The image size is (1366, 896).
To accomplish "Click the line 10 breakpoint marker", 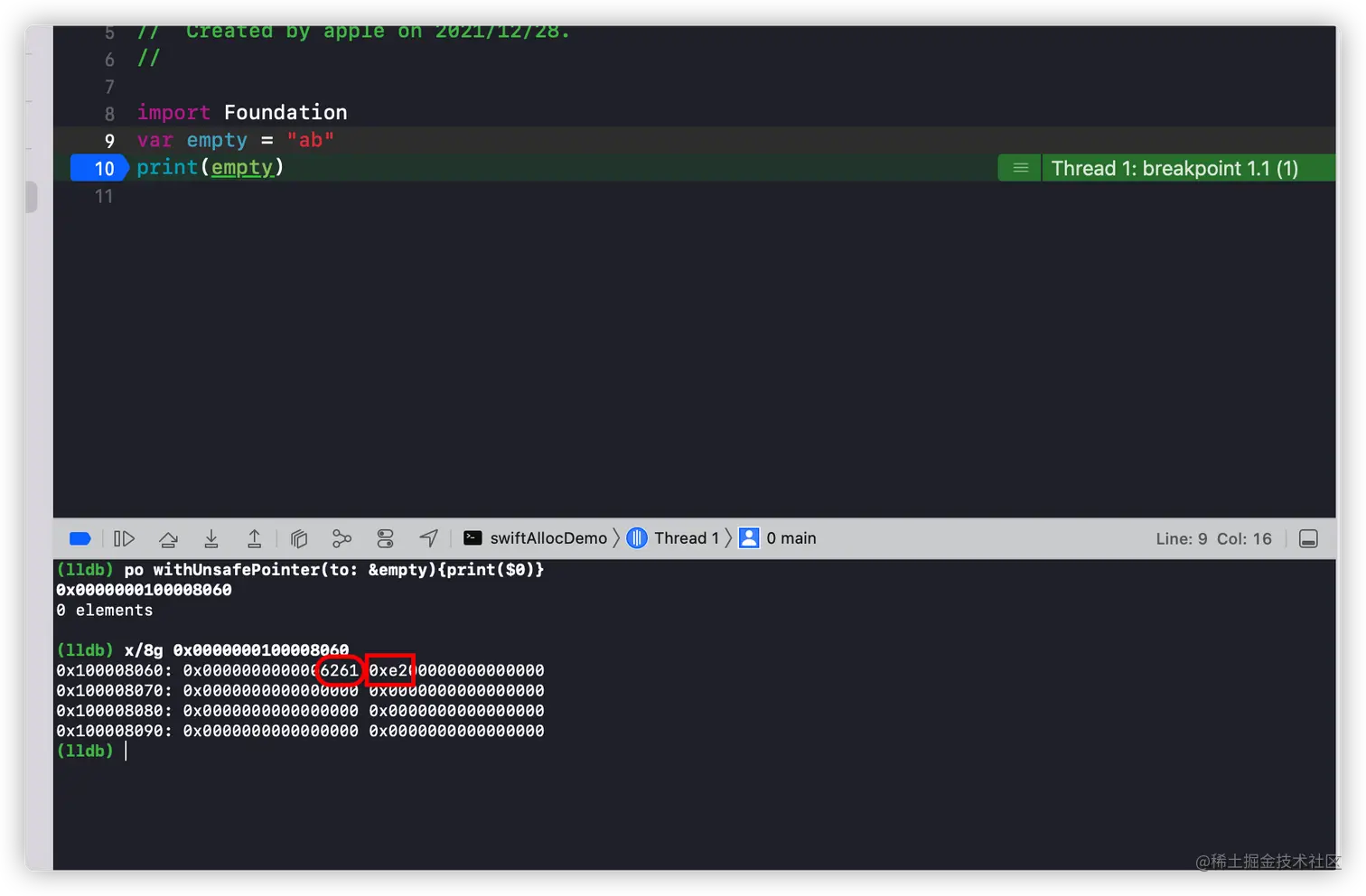I will click(x=103, y=168).
